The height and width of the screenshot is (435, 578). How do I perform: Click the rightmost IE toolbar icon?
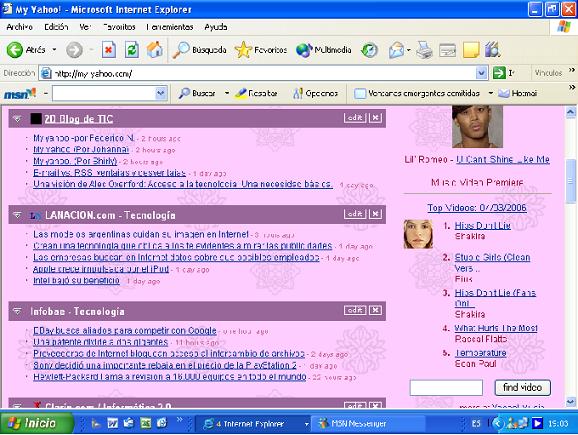[x=492, y=50]
